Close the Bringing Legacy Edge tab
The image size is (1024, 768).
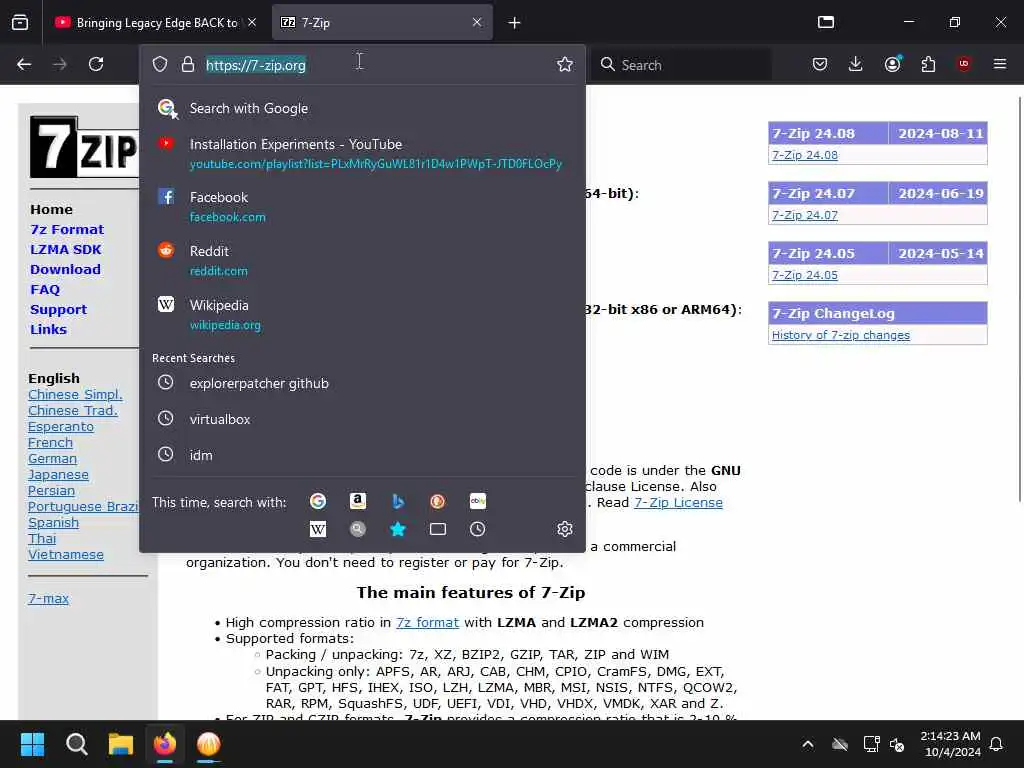click(252, 22)
